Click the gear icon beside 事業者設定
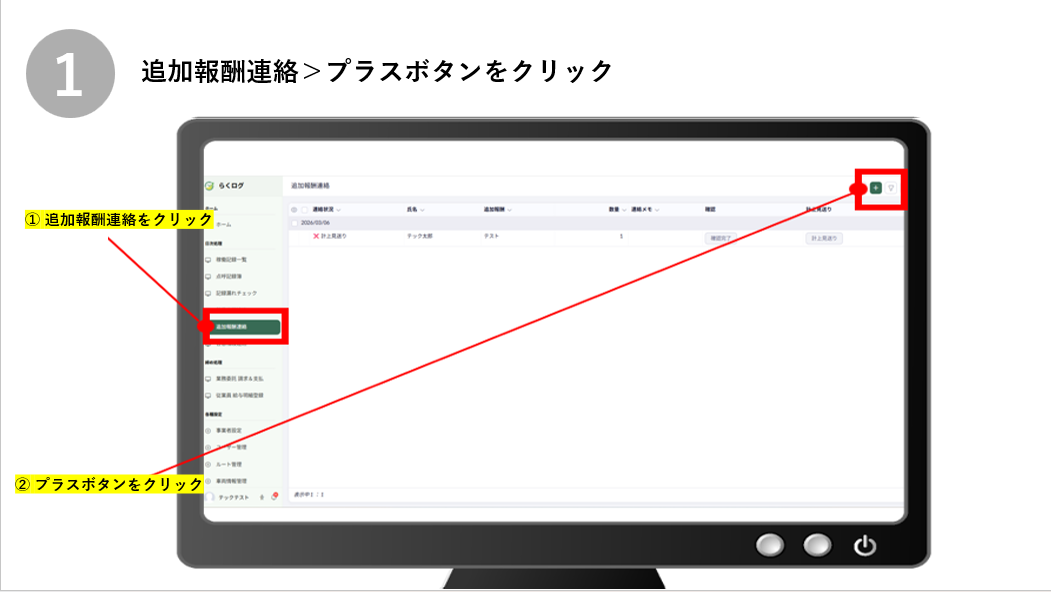1051x592 pixels. 209,430
